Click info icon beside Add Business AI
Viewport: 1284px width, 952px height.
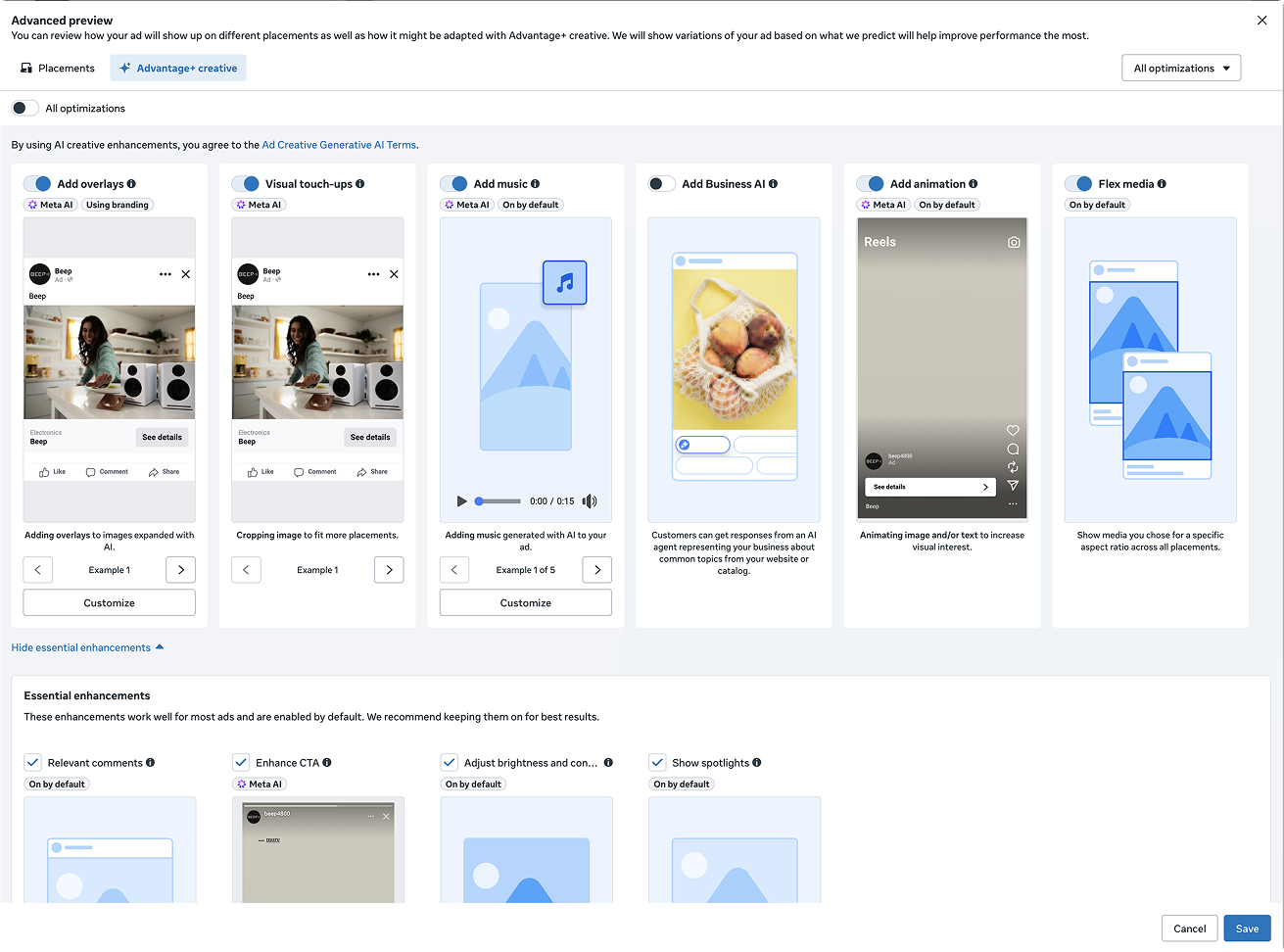[x=774, y=184]
